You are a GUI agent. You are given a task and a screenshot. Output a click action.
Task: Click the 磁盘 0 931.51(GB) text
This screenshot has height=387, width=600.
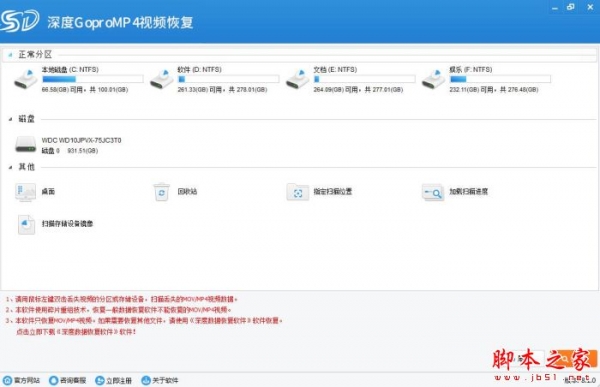(70, 151)
